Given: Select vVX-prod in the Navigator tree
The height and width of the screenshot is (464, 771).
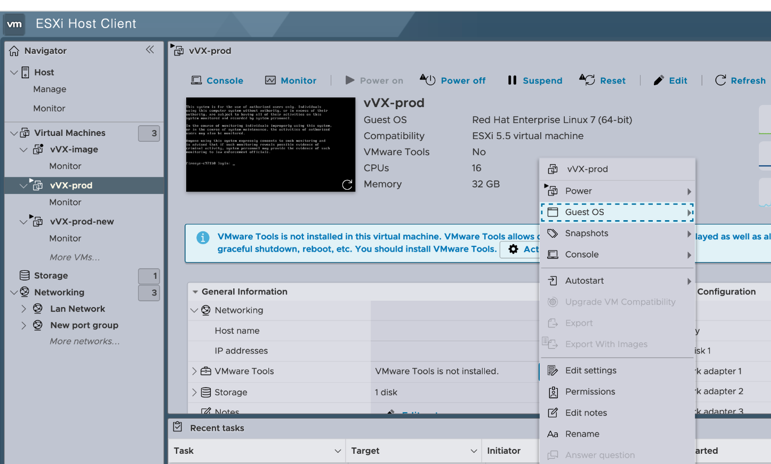Looking at the screenshot, I should 71,185.
